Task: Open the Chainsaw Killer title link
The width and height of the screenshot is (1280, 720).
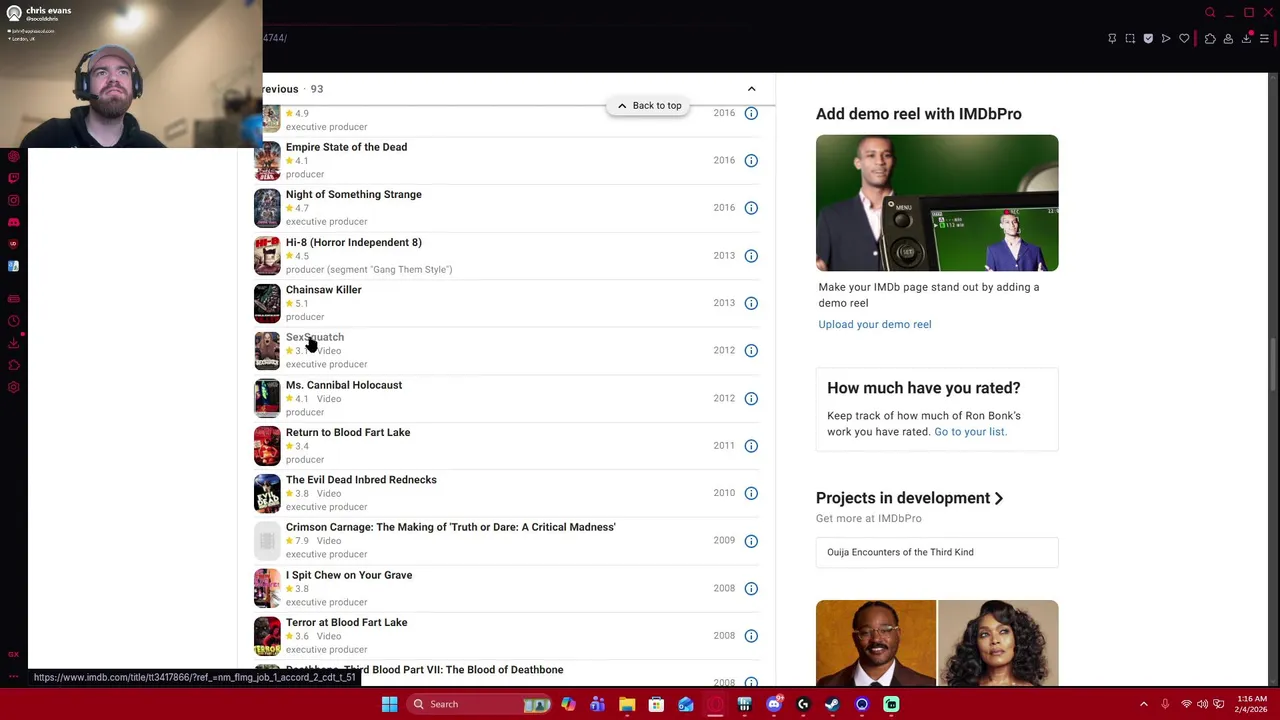Action: point(323,290)
